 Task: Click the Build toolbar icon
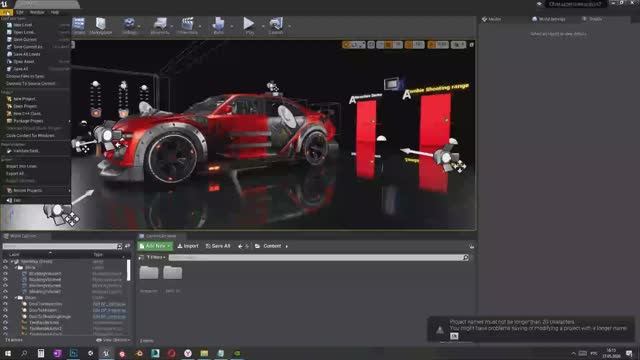(x=218, y=25)
